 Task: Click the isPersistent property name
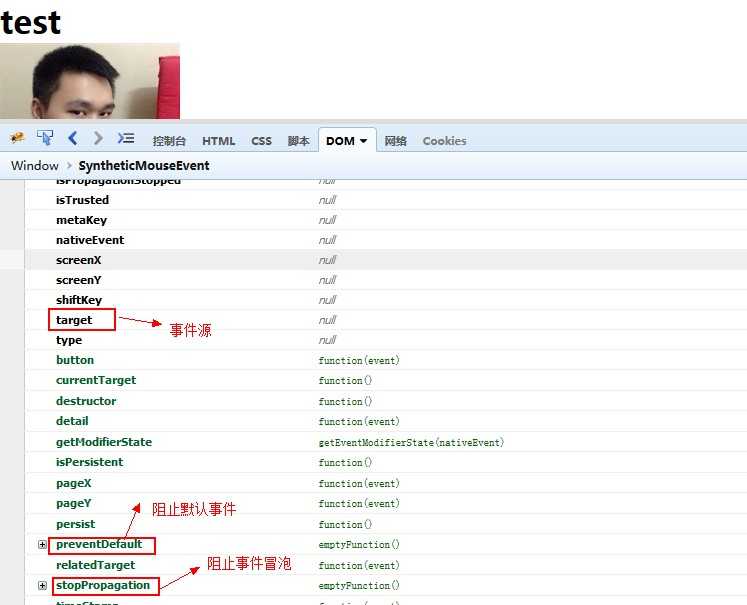point(90,462)
